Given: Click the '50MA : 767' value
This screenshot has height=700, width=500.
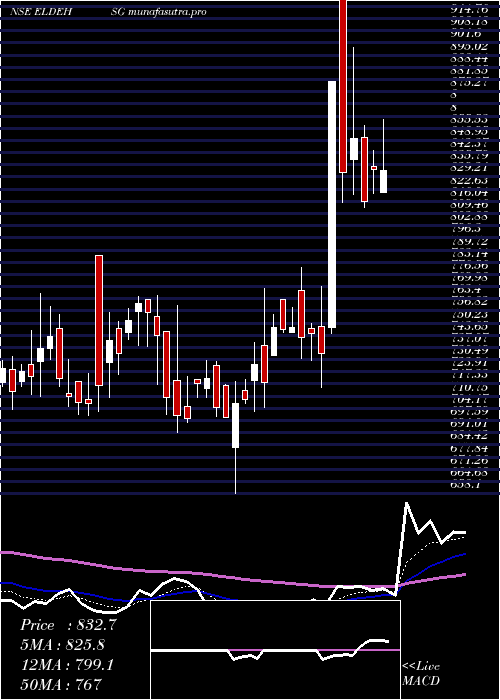Looking at the screenshot, I should 61,684.
